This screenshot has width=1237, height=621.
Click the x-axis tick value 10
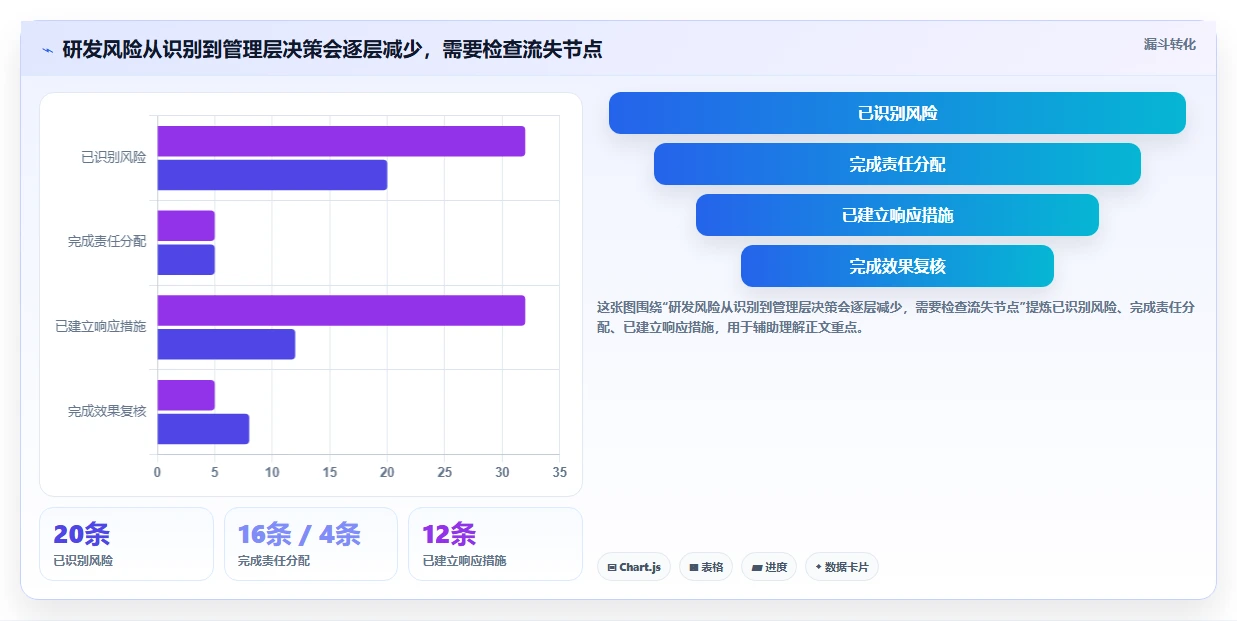pos(272,472)
